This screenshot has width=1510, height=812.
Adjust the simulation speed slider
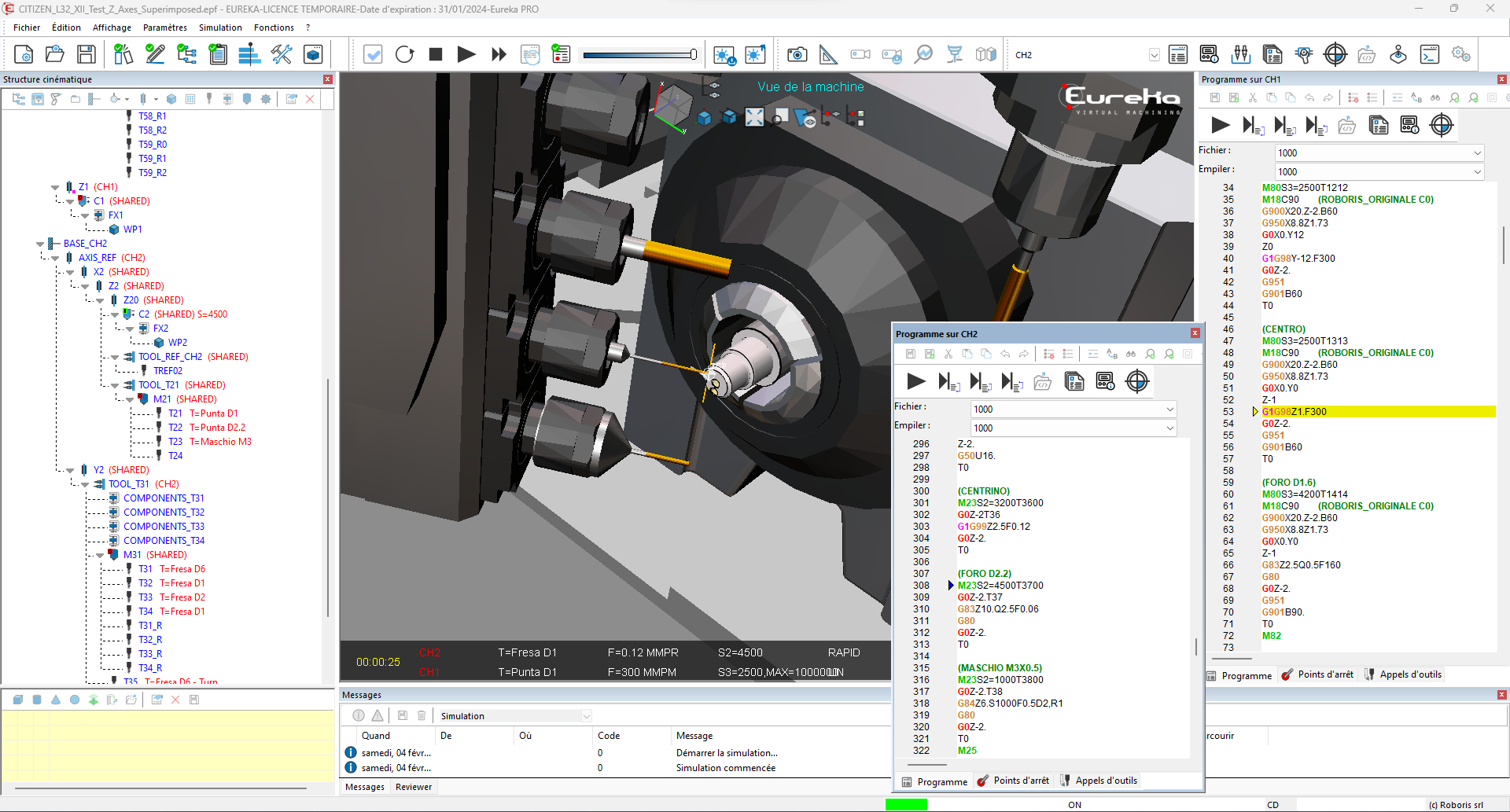(x=639, y=54)
